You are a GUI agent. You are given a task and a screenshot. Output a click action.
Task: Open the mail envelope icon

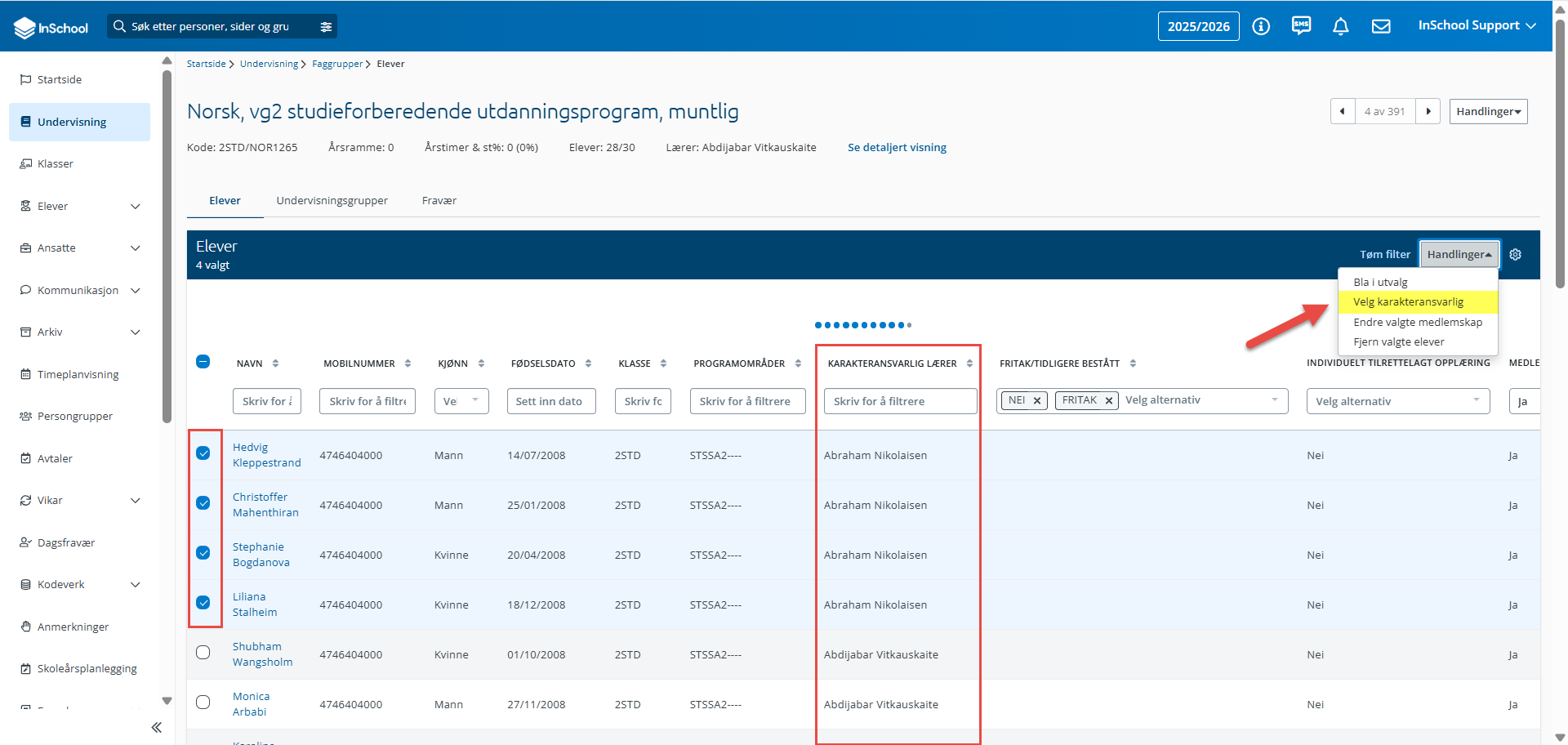(1381, 26)
